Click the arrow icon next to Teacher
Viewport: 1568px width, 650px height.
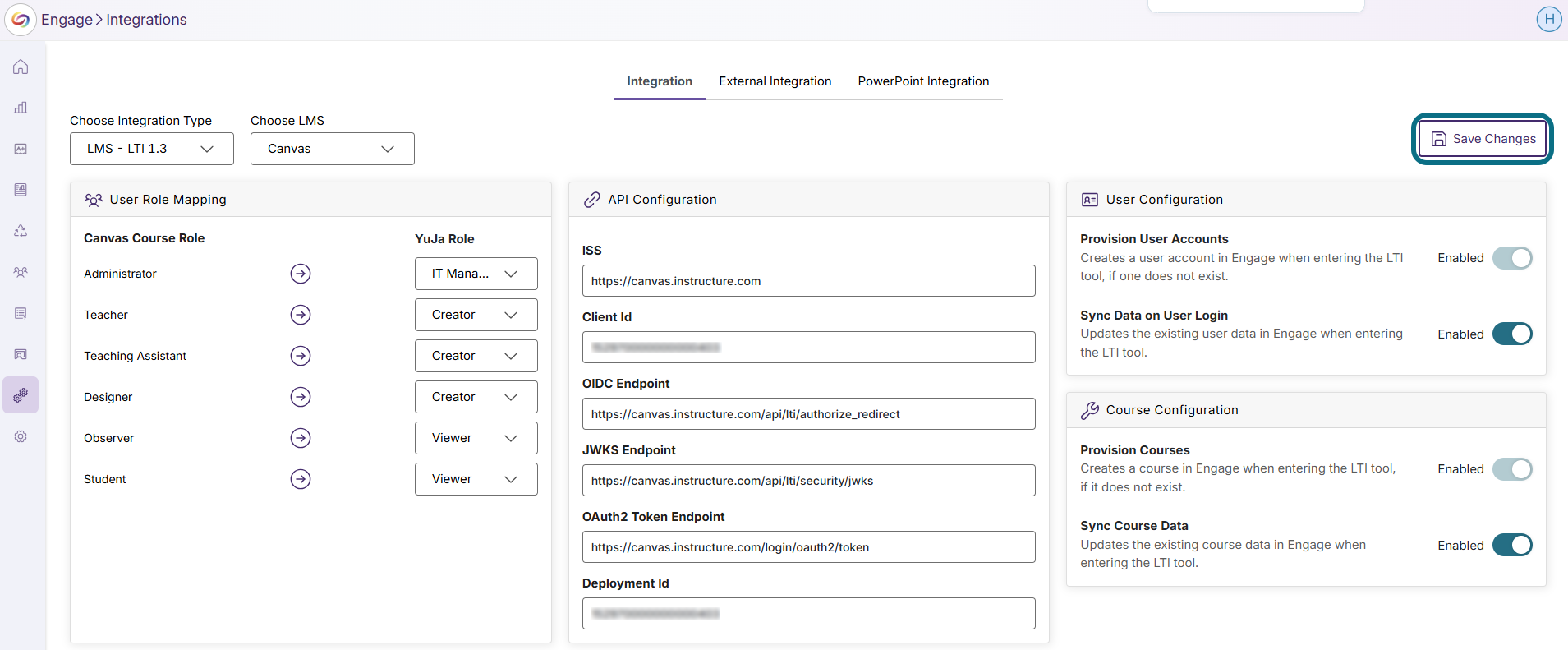[301, 315]
